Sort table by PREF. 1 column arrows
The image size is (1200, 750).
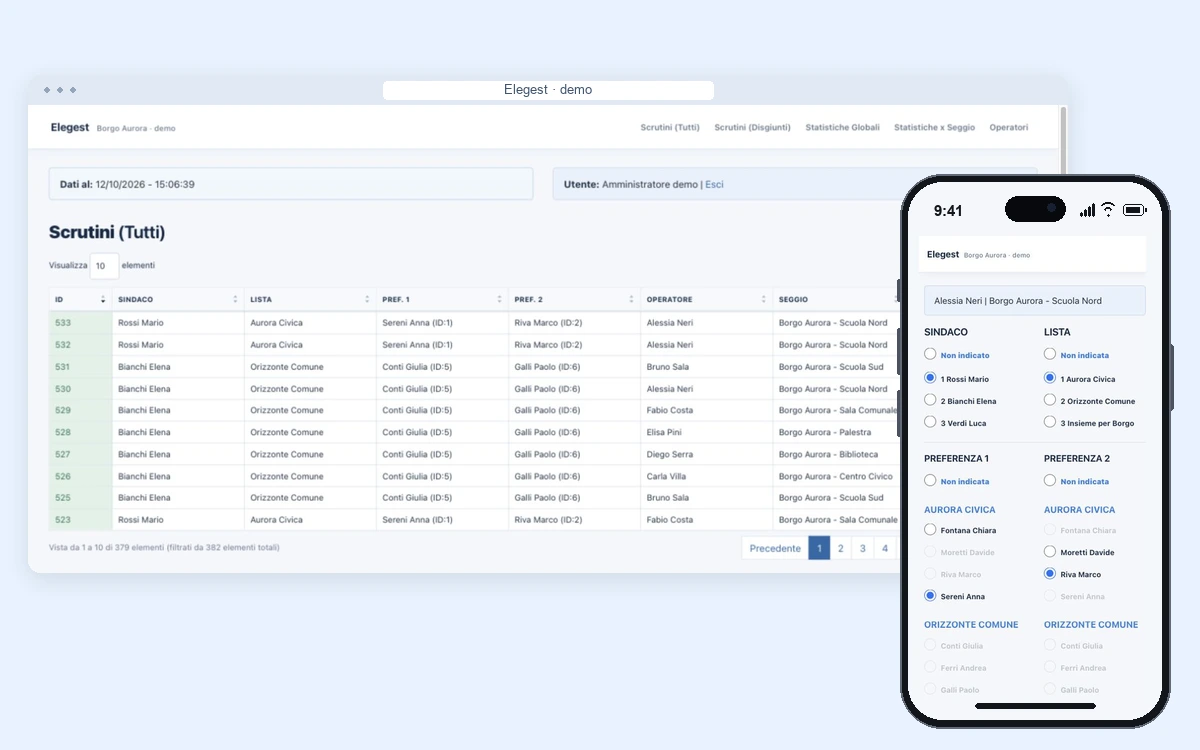[x=499, y=299]
